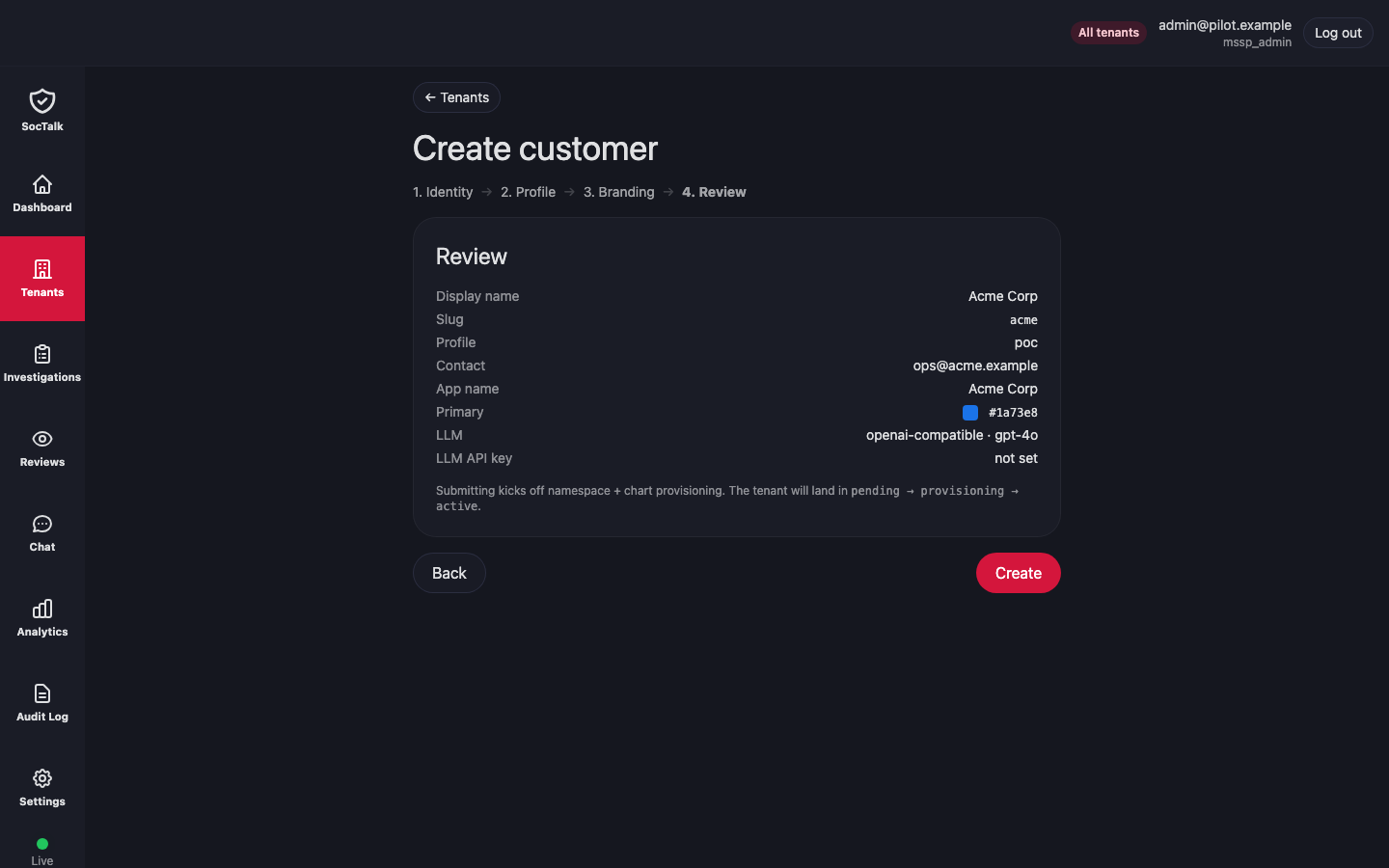The width and height of the screenshot is (1389, 868).
Task: Click the Primary row label
Action: pos(460,412)
